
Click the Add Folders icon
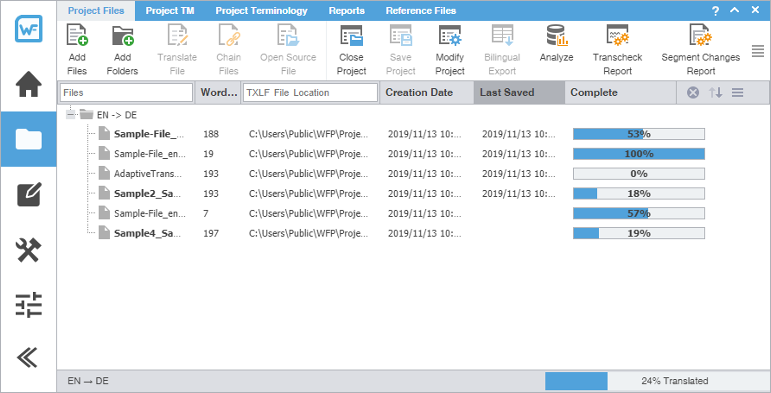(x=122, y=35)
